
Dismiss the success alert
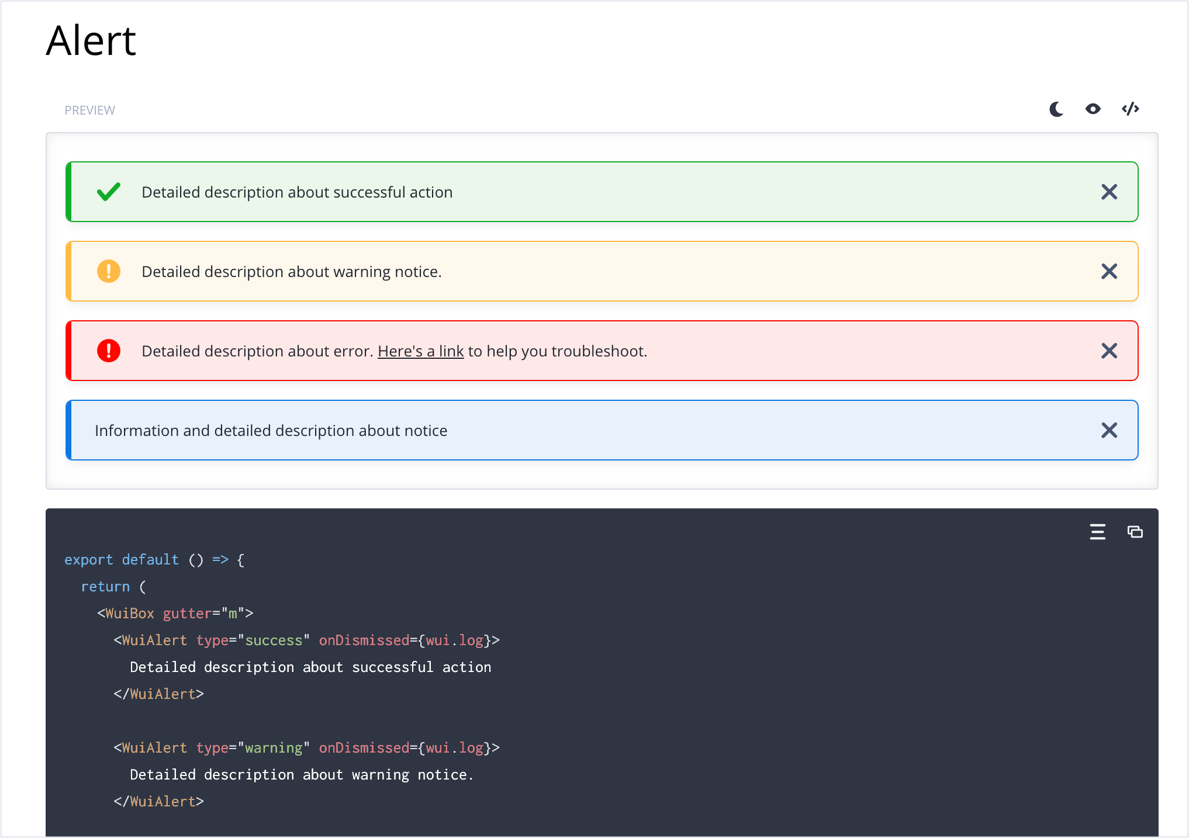pyautogui.click(x=1109, y=191)
